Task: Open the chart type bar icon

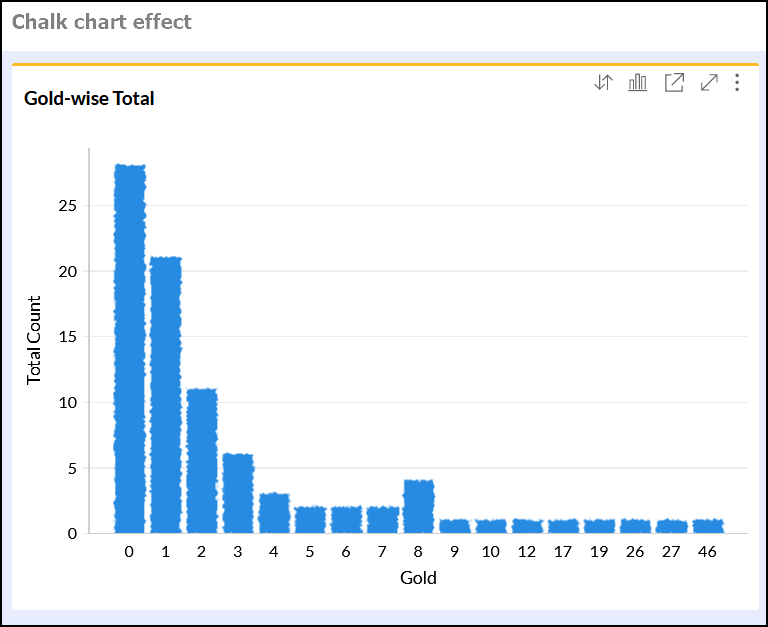Action: click(638, 83)
